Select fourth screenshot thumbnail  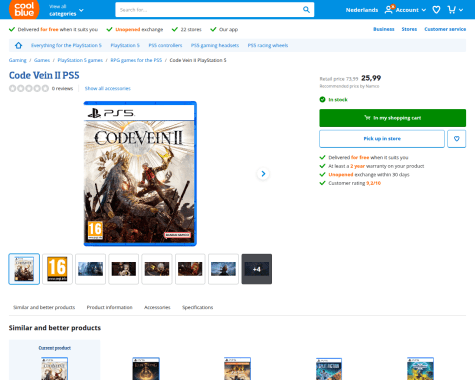coord(124,269)
